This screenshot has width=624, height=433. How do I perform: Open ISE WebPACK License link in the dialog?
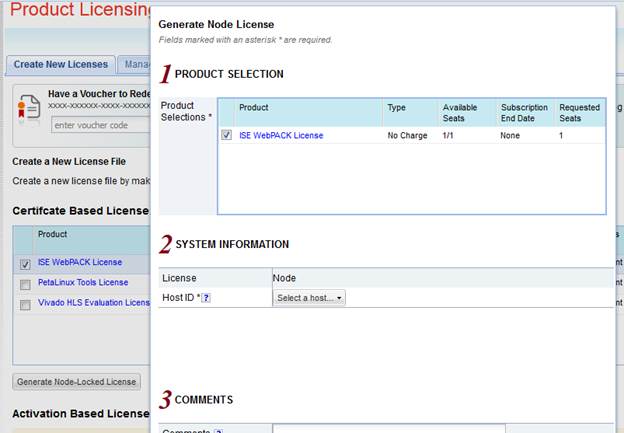pos(281,135)
